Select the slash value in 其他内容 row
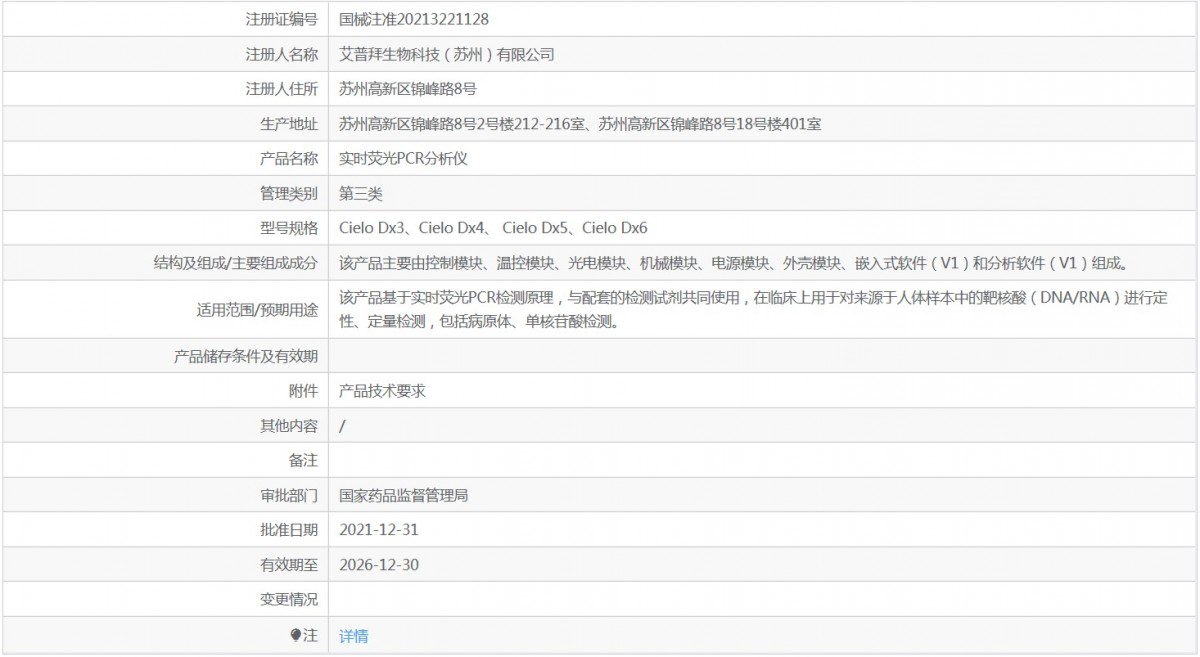 pos(343,426)
